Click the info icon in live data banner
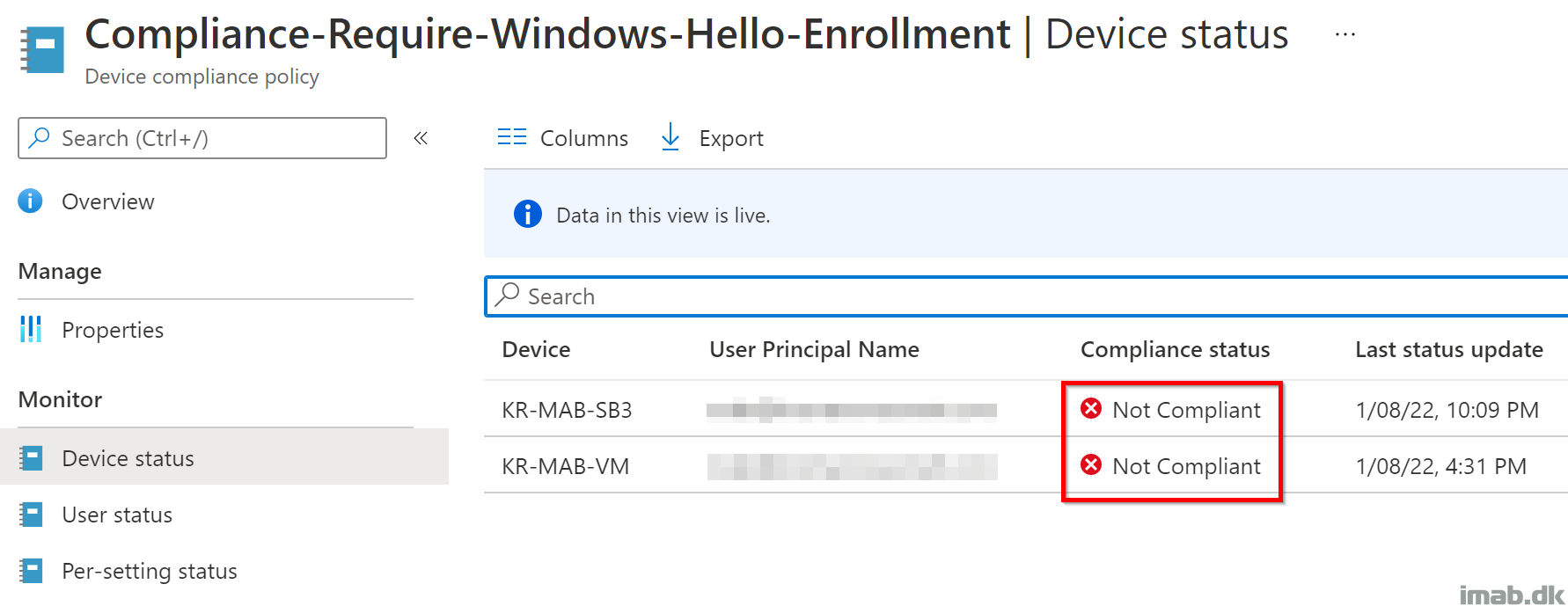Image resolution: width=1568 pixels, height=606 pixels. pyautogui.click(x=528, y=215)
